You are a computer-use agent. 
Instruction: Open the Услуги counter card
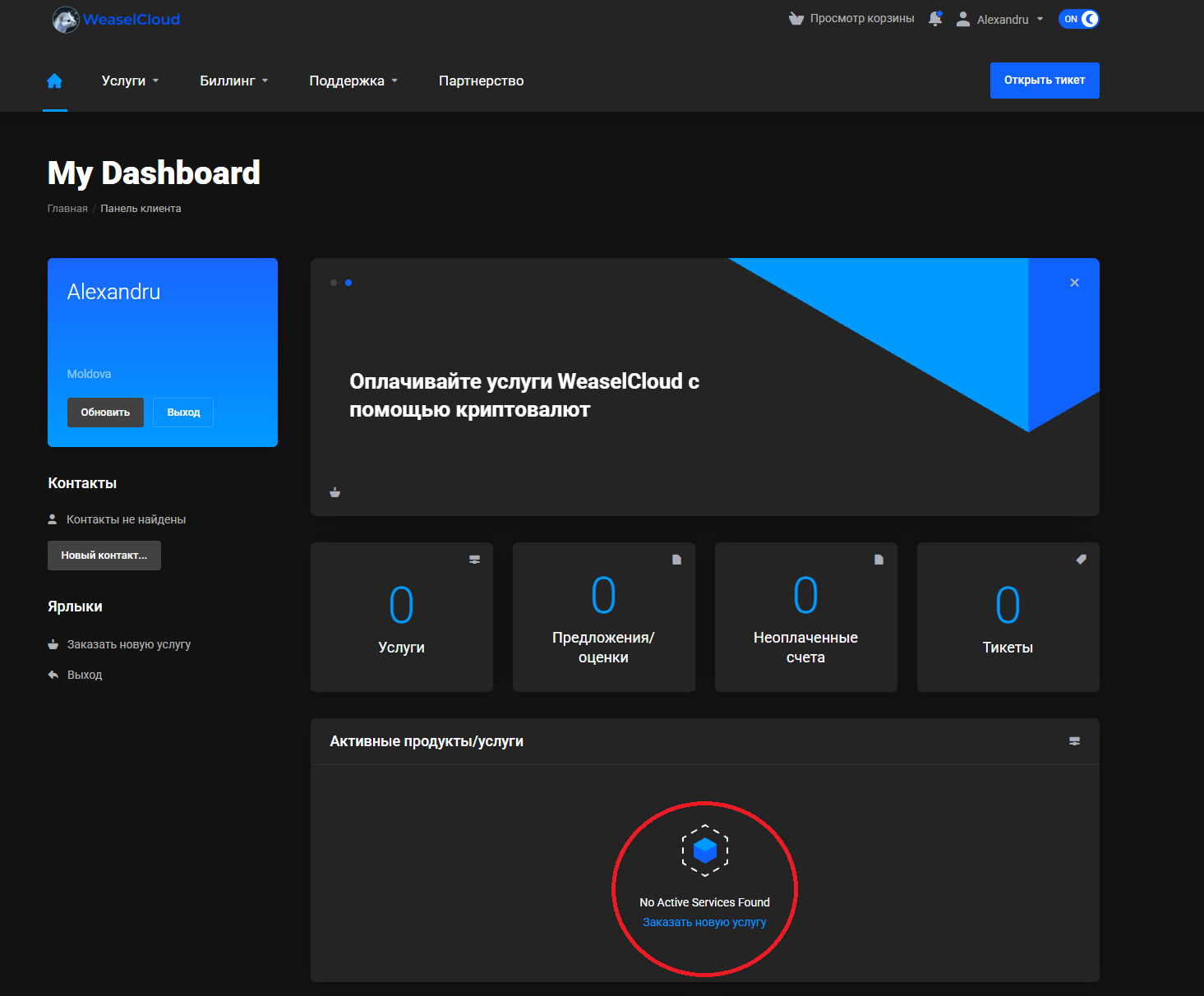(402, 617)
